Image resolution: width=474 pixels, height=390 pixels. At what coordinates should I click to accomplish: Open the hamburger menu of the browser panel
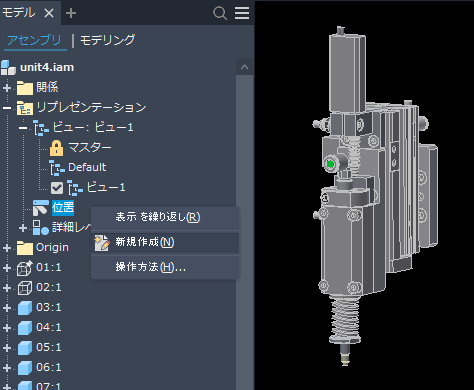pos(242,13)
